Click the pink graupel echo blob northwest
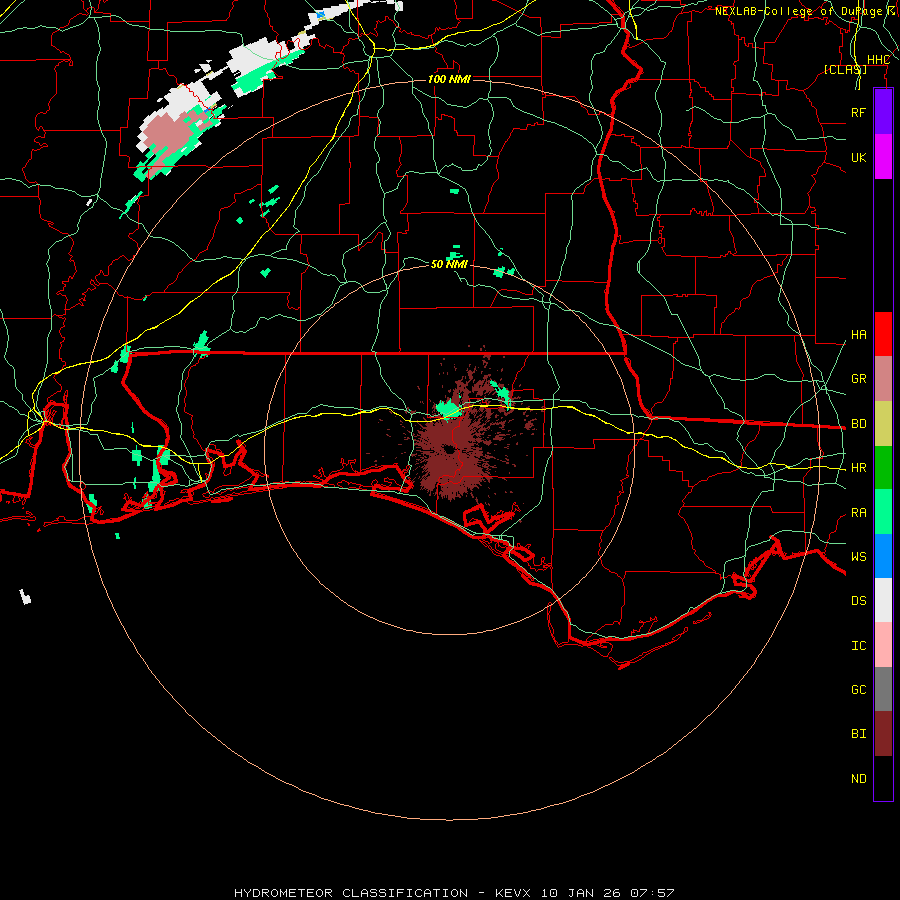This screenshot has width=900, height=900. [x=169, y=135]
